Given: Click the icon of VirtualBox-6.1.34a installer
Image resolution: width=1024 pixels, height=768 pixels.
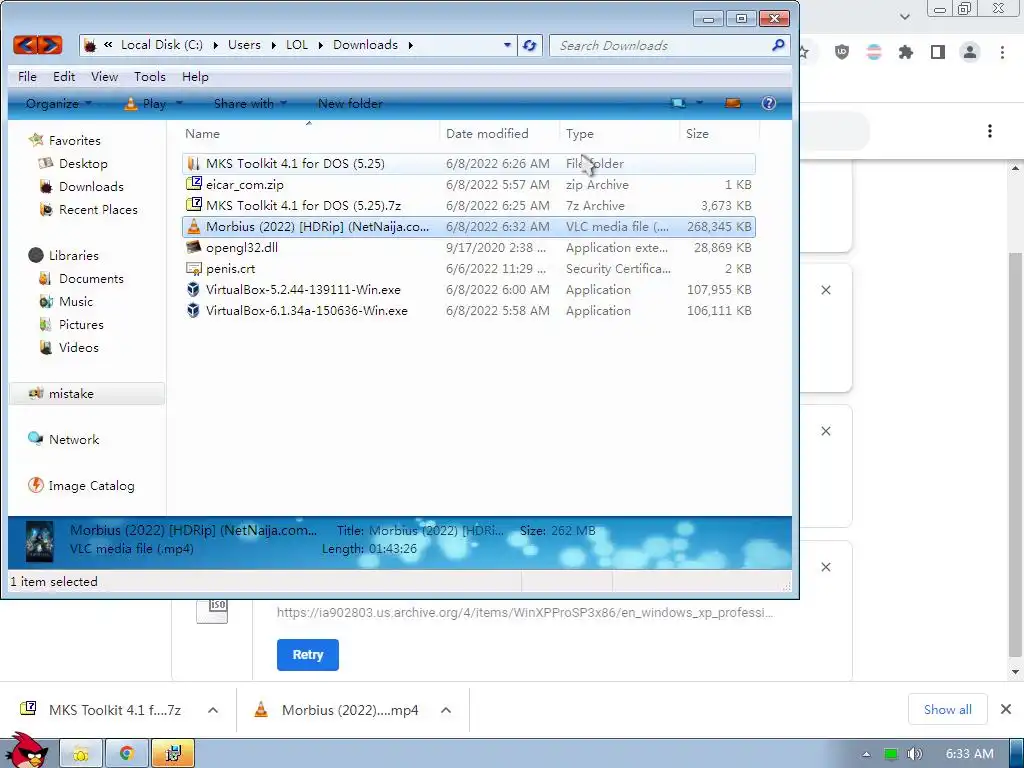Looking at the screenshot, I should click(193, 310).
